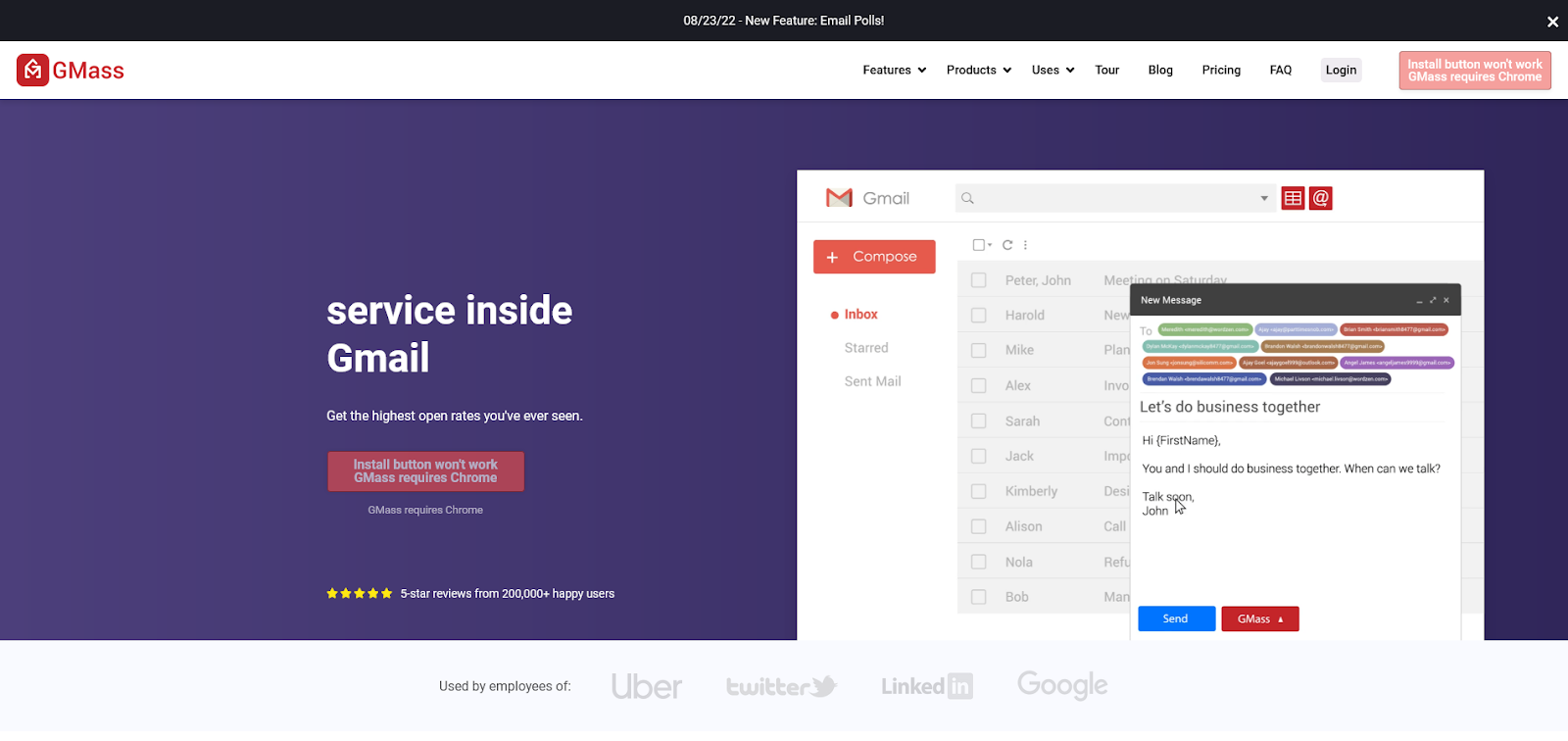Viewport: 1568px width, 741px height.
Task: Select Sarah's email checkbox
Action: tap(978, 421)
